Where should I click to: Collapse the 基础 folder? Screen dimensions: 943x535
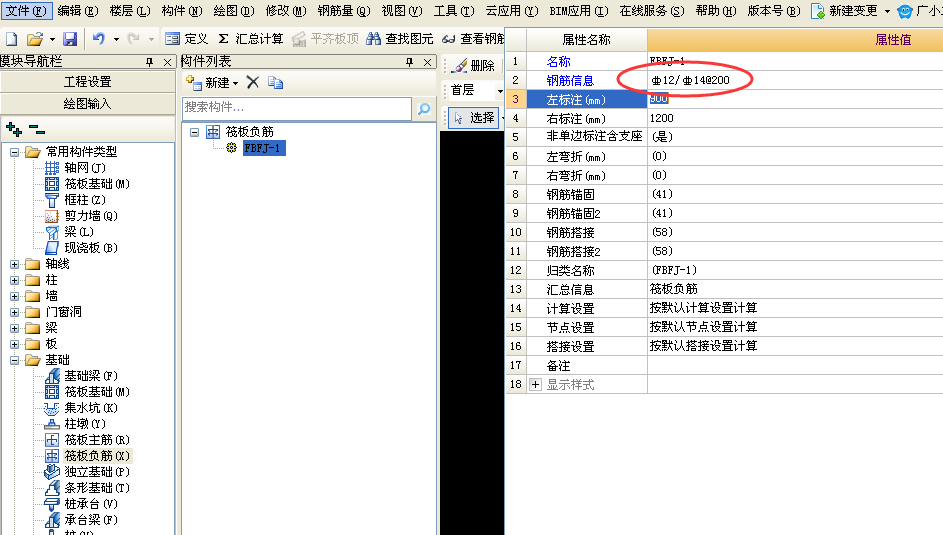click(x=14, y=360)
